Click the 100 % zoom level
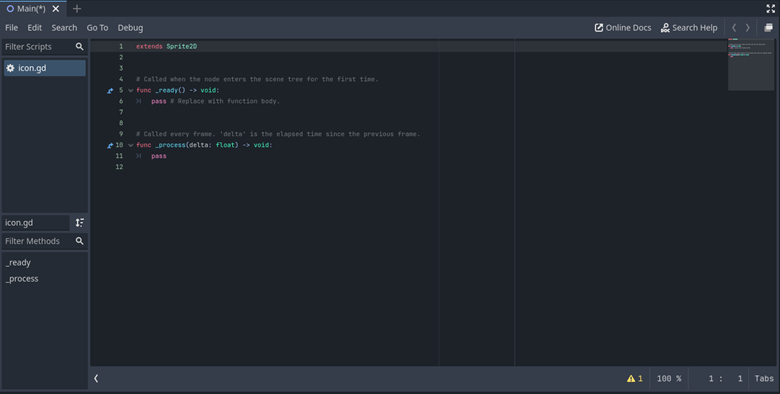The height and width of the screenshot is (394, 780). 669,379
